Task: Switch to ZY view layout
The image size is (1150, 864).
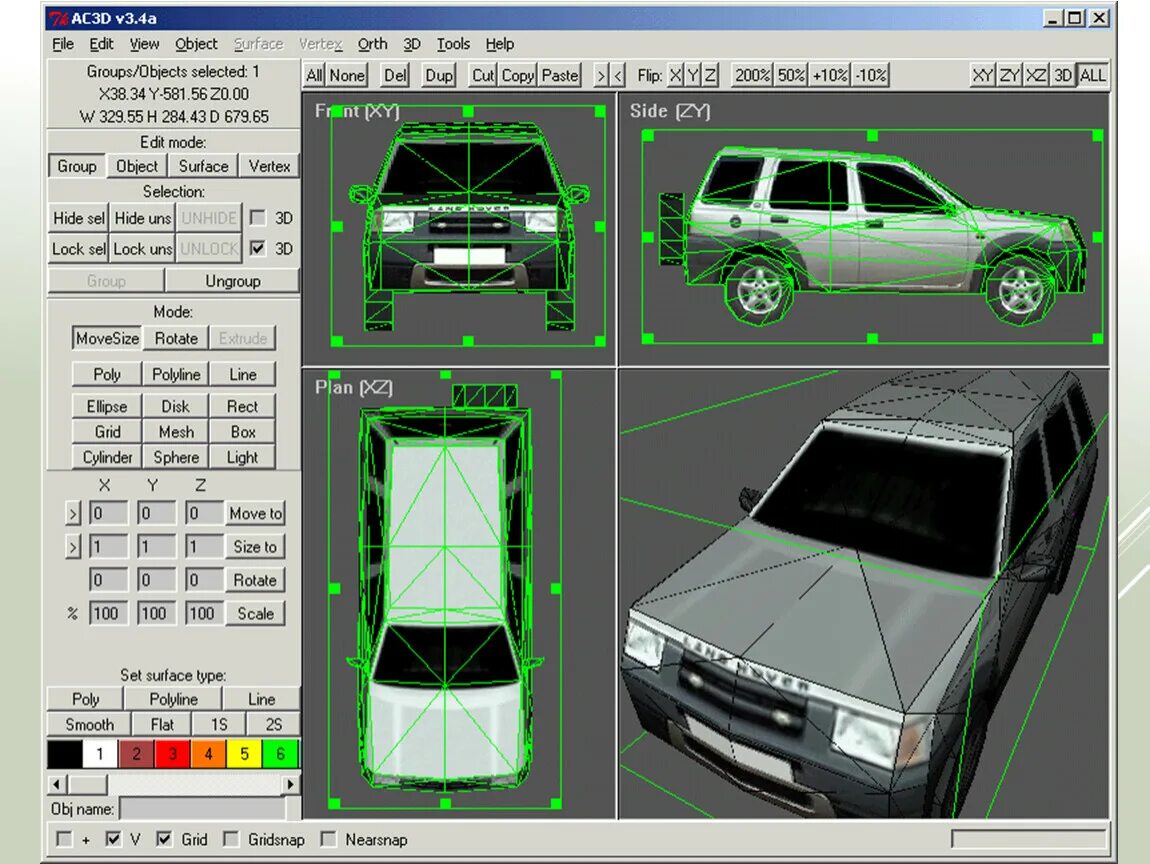Action: [x=1010, y=75]
